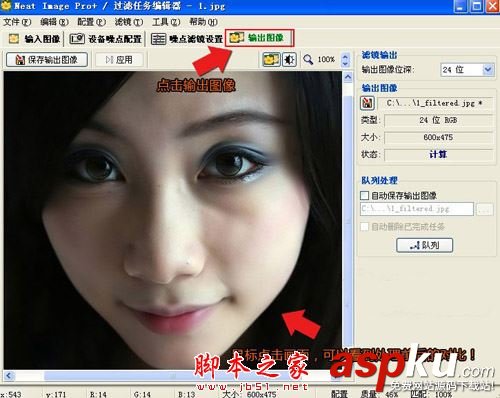Click the 保存输出图像 button
The image size is (500, 398).
[47, 60]
